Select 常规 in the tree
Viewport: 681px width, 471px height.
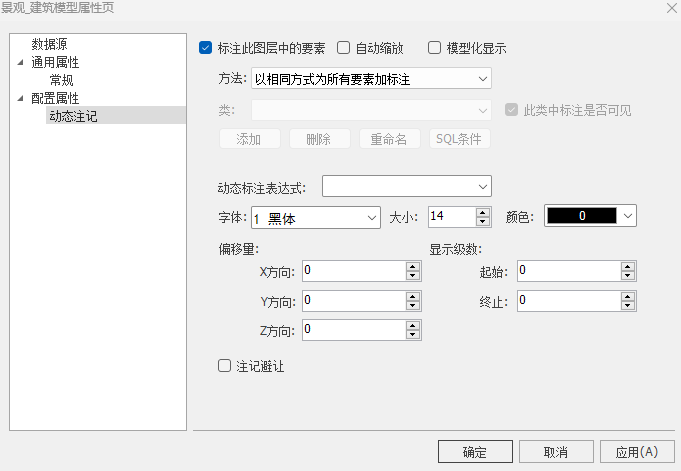click(x=62, y=80)
